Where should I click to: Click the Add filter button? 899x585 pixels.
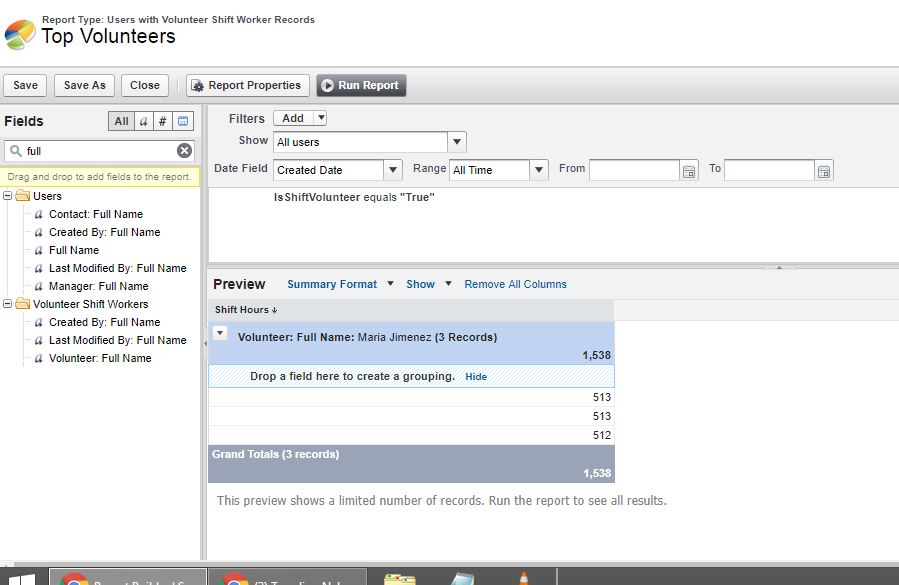pos(293,118)
